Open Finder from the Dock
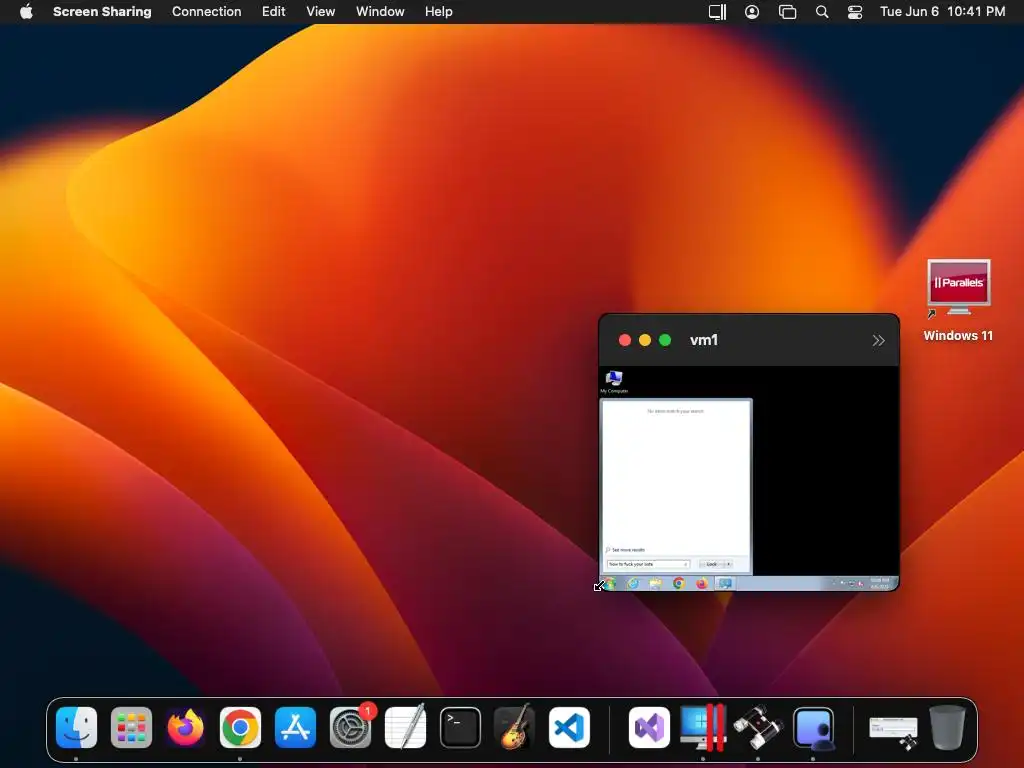 [76, 727]
